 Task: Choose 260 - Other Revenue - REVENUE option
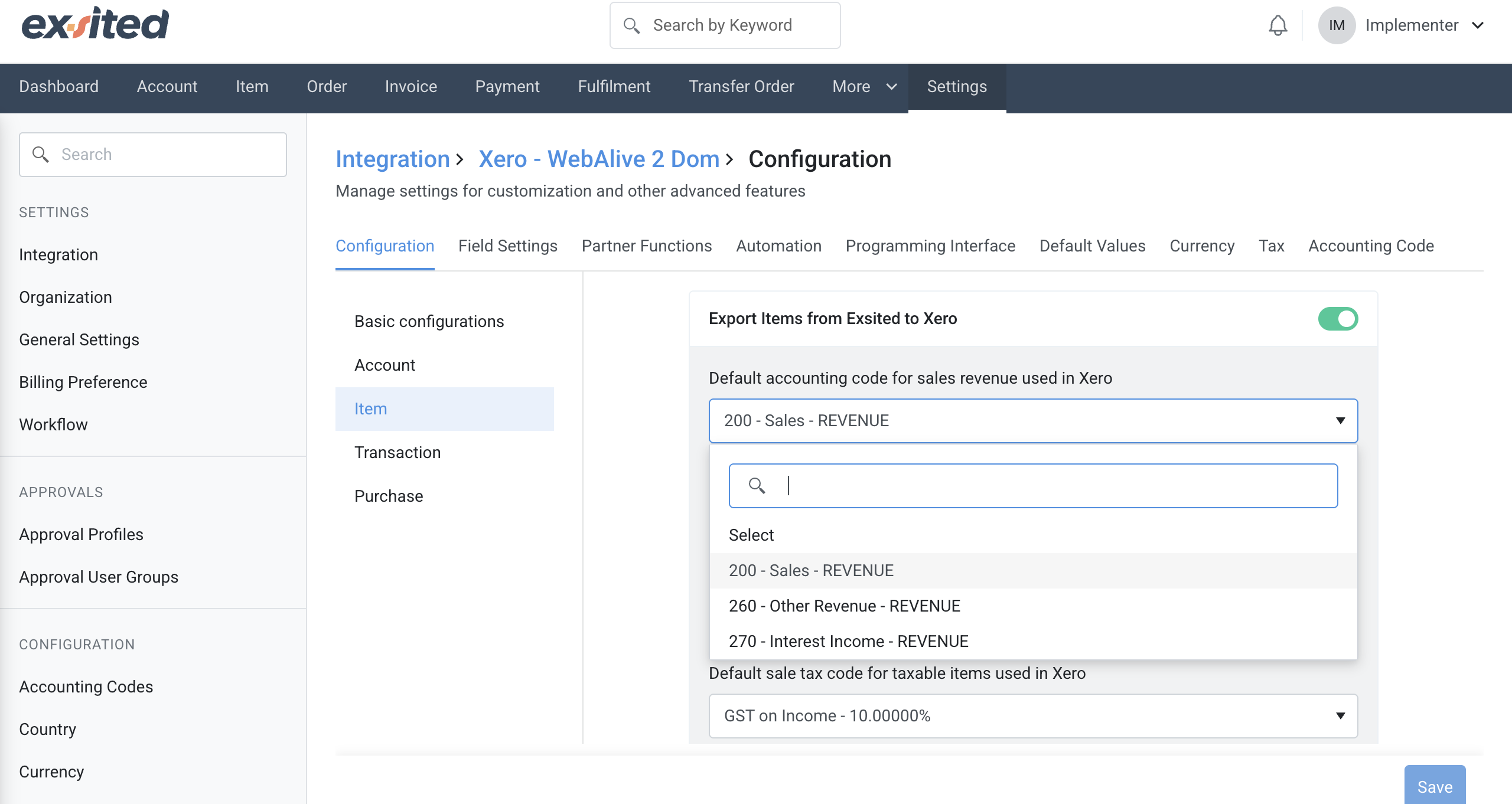tap(1033, 606)
